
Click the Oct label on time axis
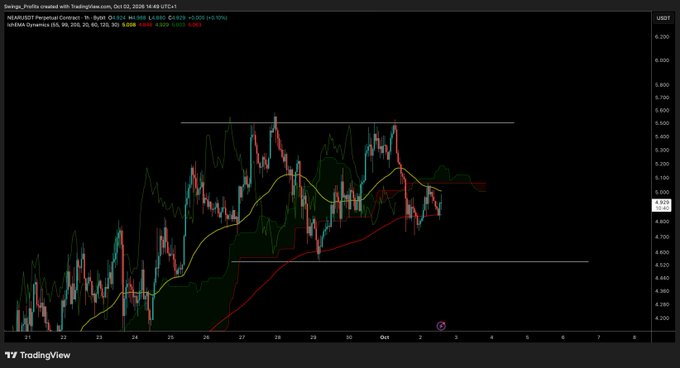coord(384,337)
